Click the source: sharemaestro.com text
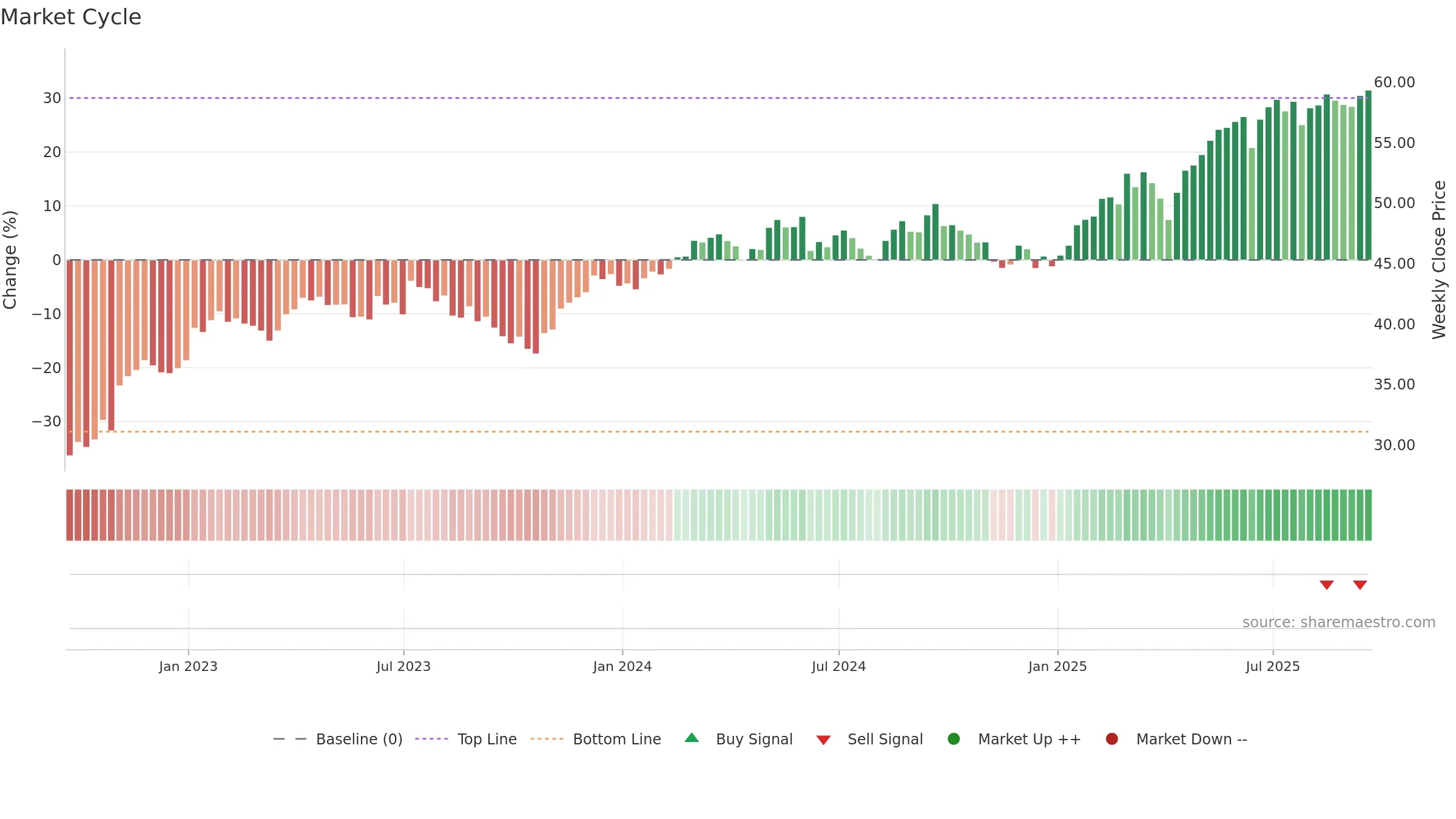The image size is (1456, 819). pyautogui.click(x=1339, y=622)
